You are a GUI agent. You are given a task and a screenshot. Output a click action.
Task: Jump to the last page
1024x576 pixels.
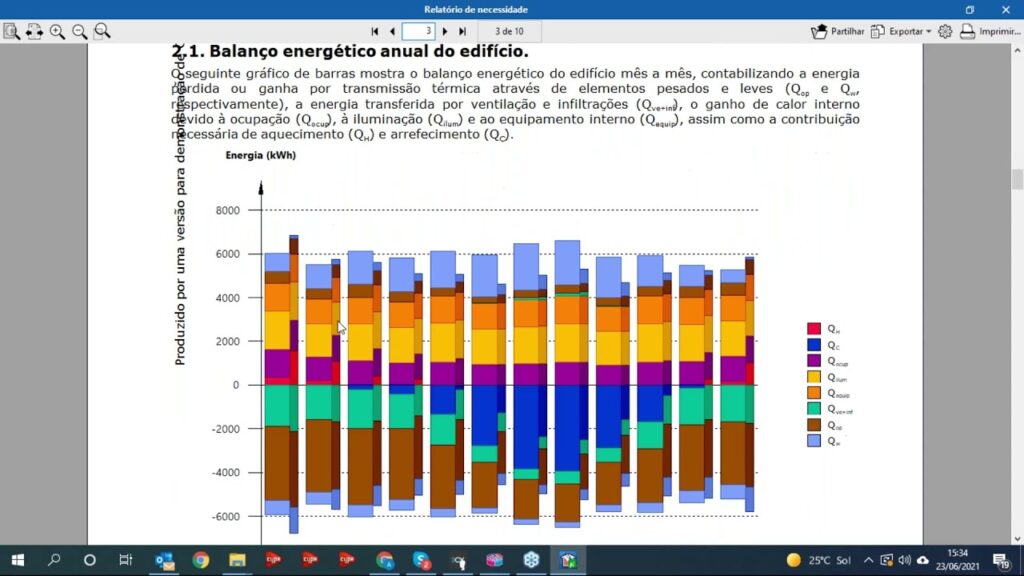(462, 31)
